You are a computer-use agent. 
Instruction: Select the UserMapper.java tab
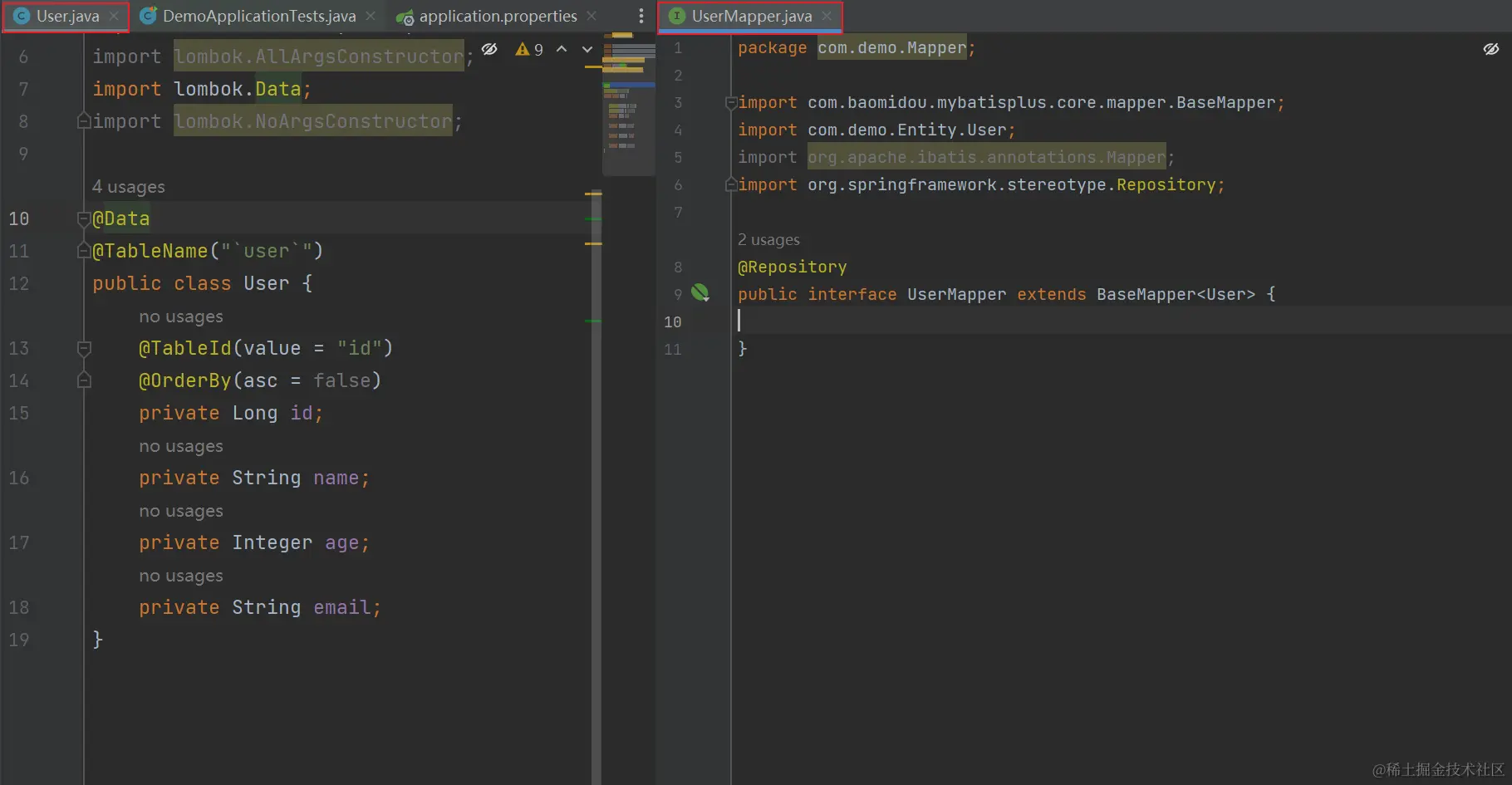(x=750, y=16)
